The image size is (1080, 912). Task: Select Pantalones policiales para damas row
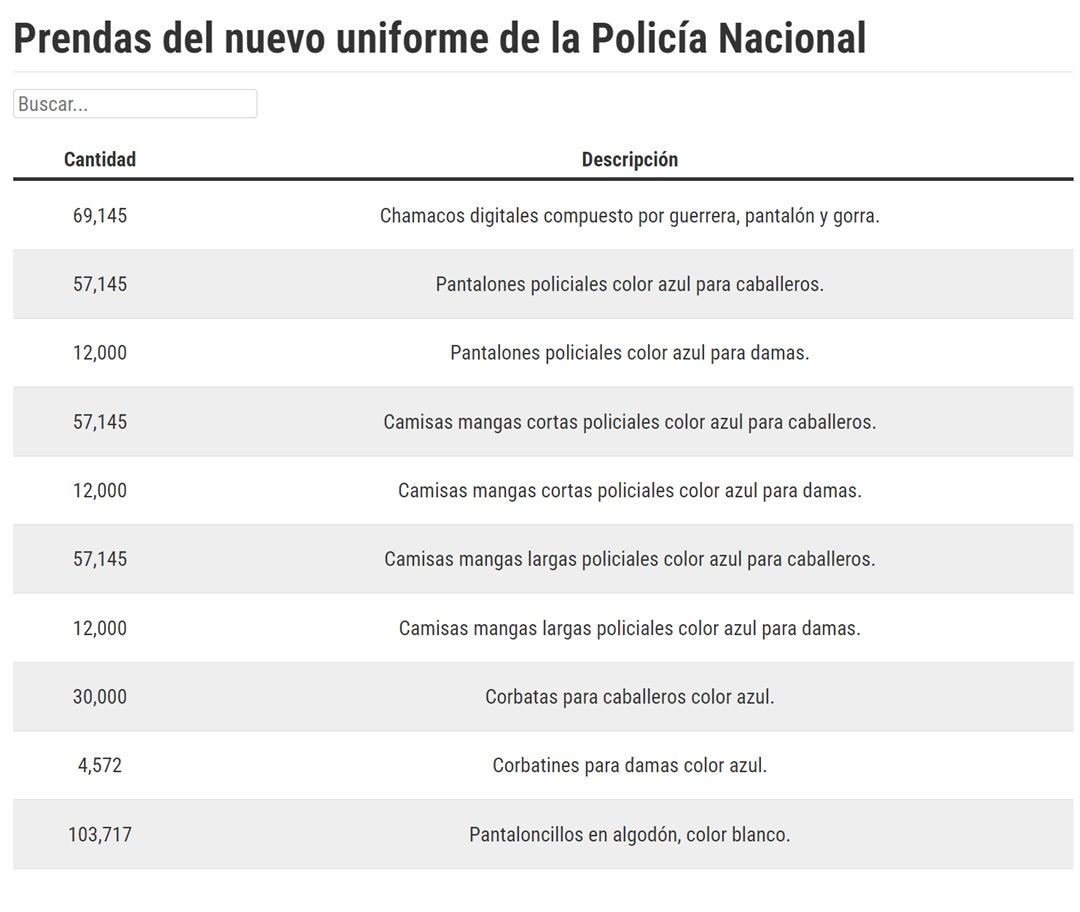coord(543,353)
